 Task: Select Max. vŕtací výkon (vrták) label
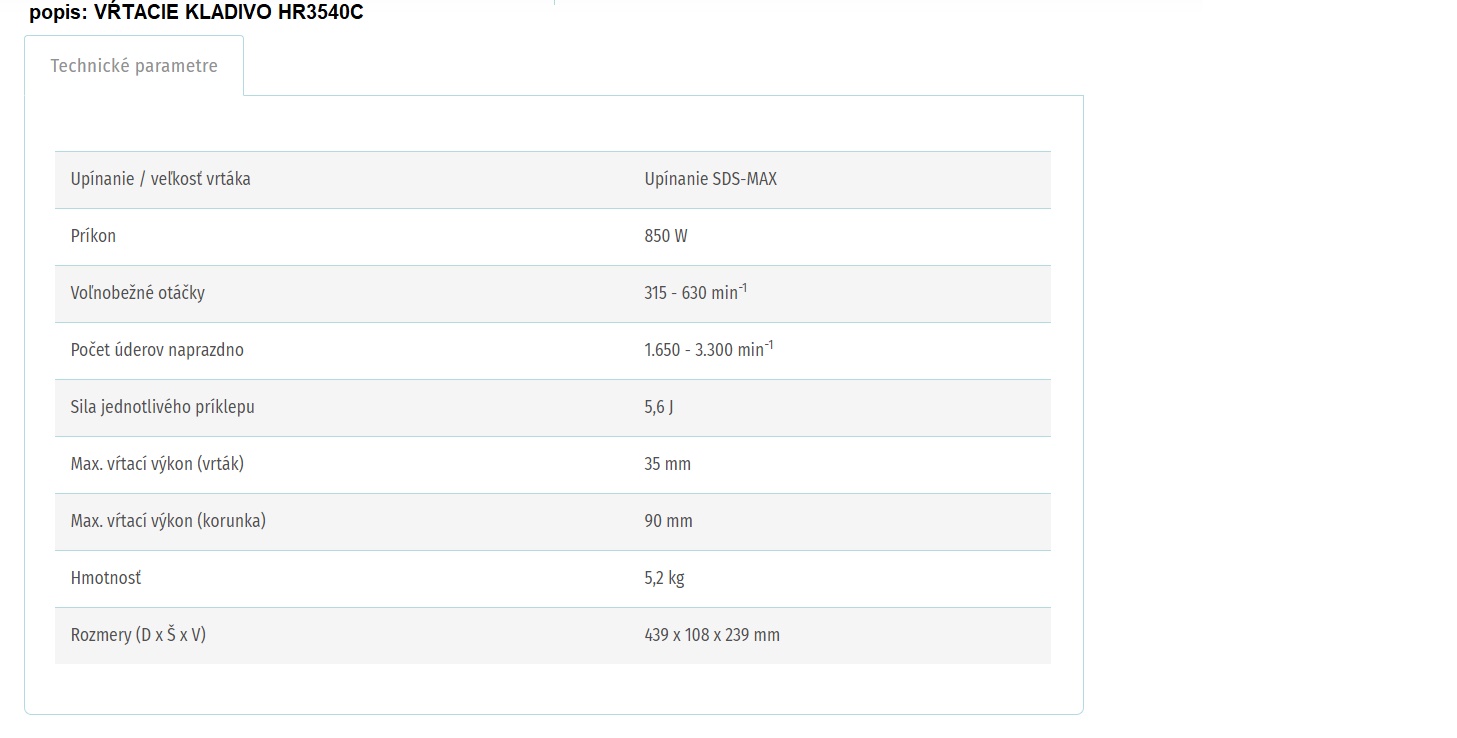[x=157, y=464]
